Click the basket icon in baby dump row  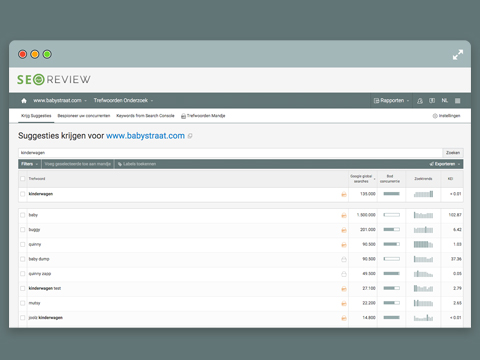pos(344,259)
